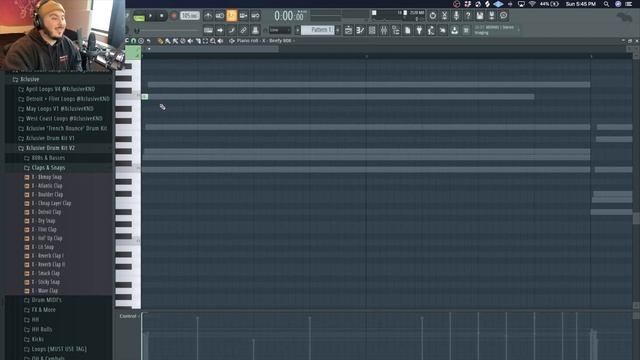Toggle typing keyboard to piano icon
This screenshot has width=640, height=360.
tap(208, 30)
